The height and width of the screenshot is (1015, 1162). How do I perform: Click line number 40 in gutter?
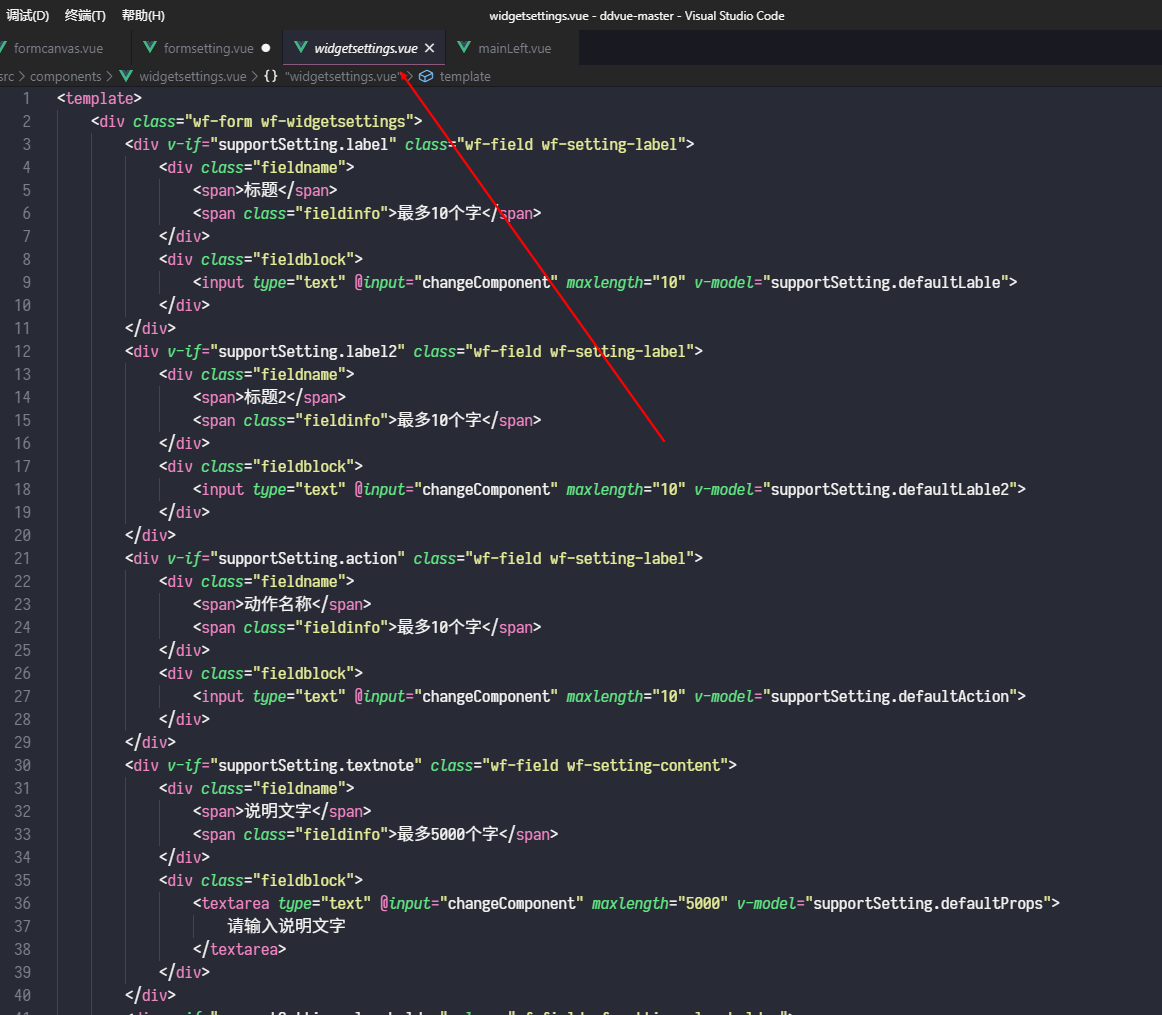point(23,996)
